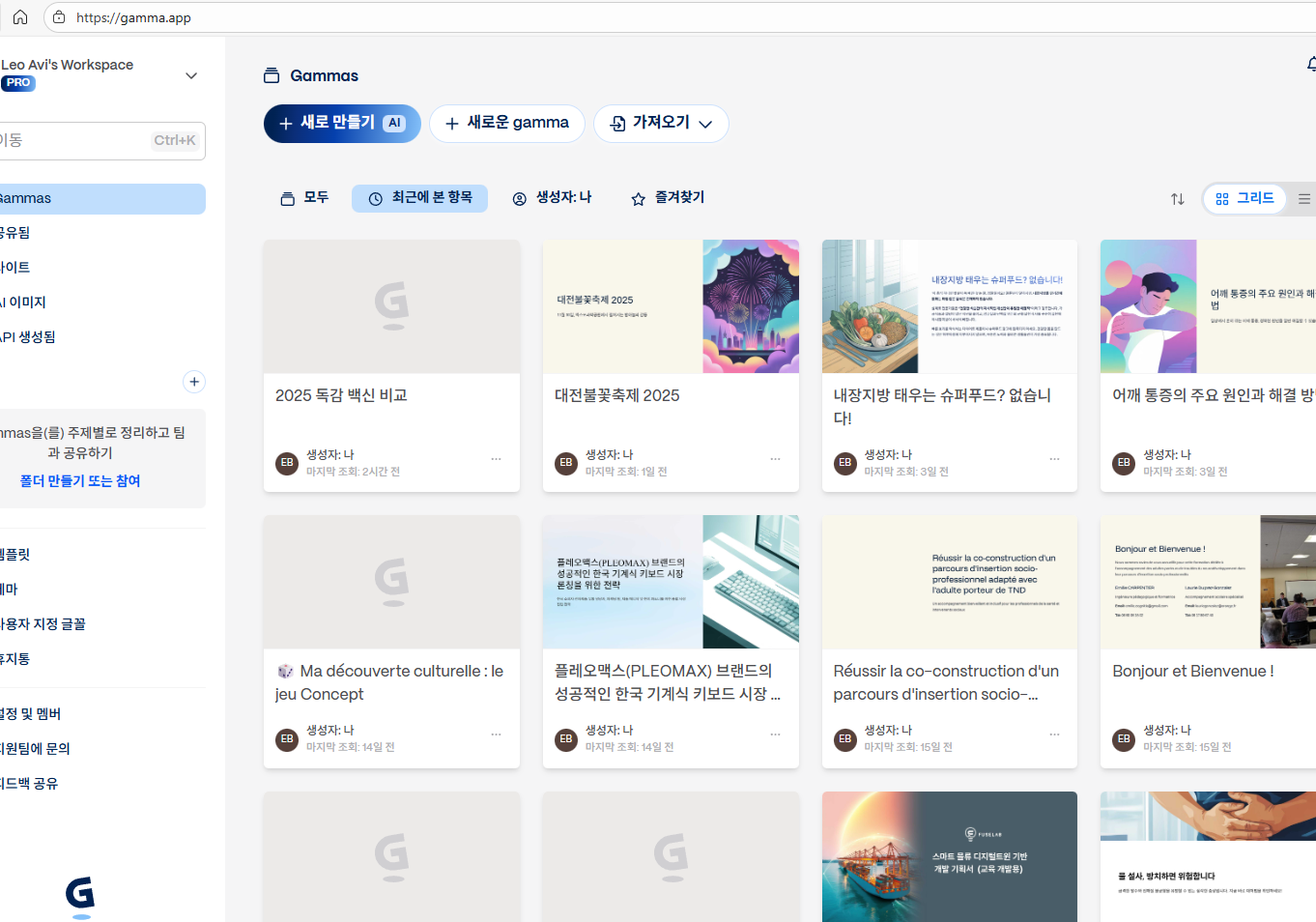The width and height of the screenshot is (1316, 922).
Task: Select the 최근에 본 항목 tab
Action: pos(419,198)
